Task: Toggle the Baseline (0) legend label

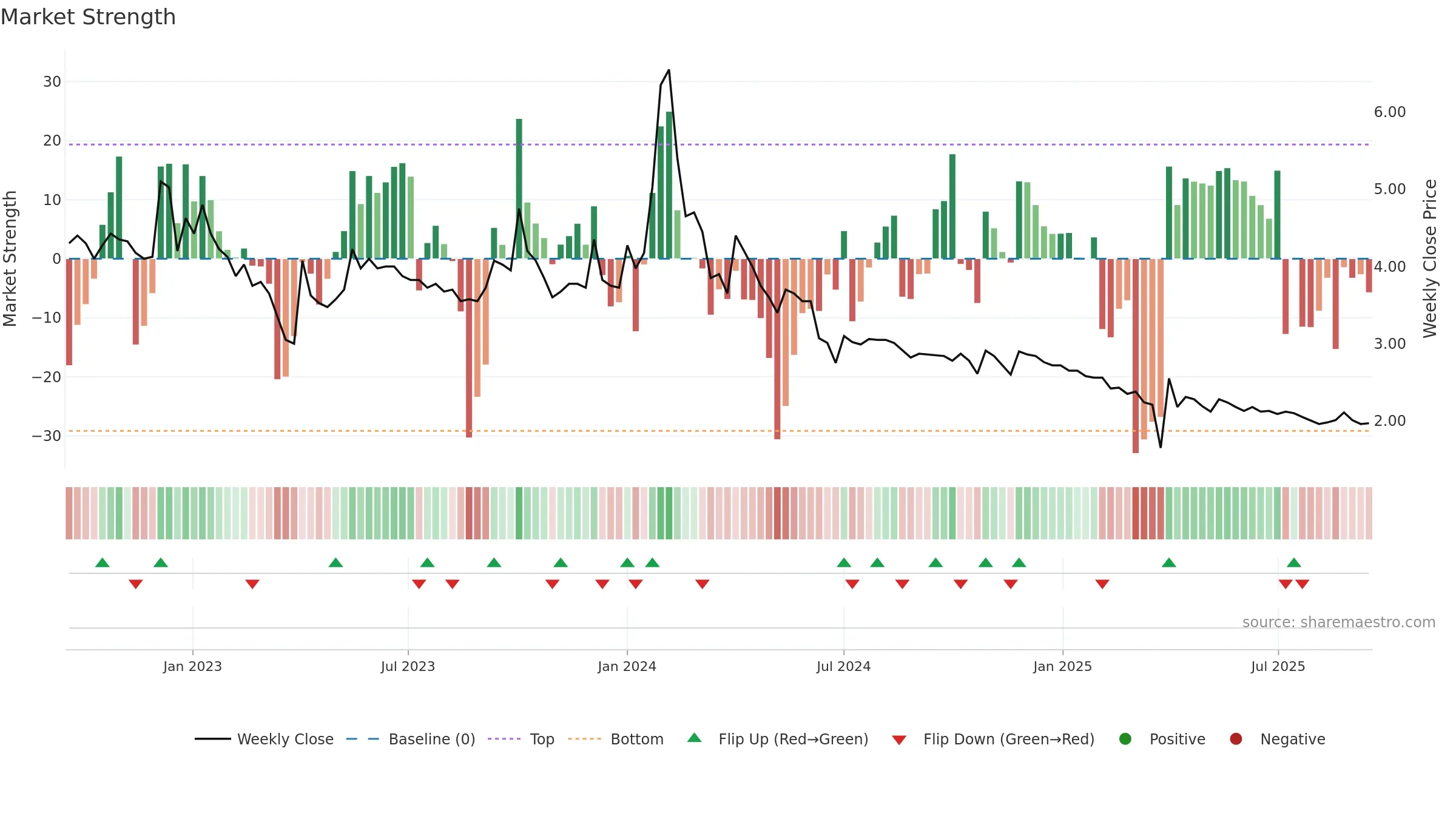Action: [x=432, y=739]
